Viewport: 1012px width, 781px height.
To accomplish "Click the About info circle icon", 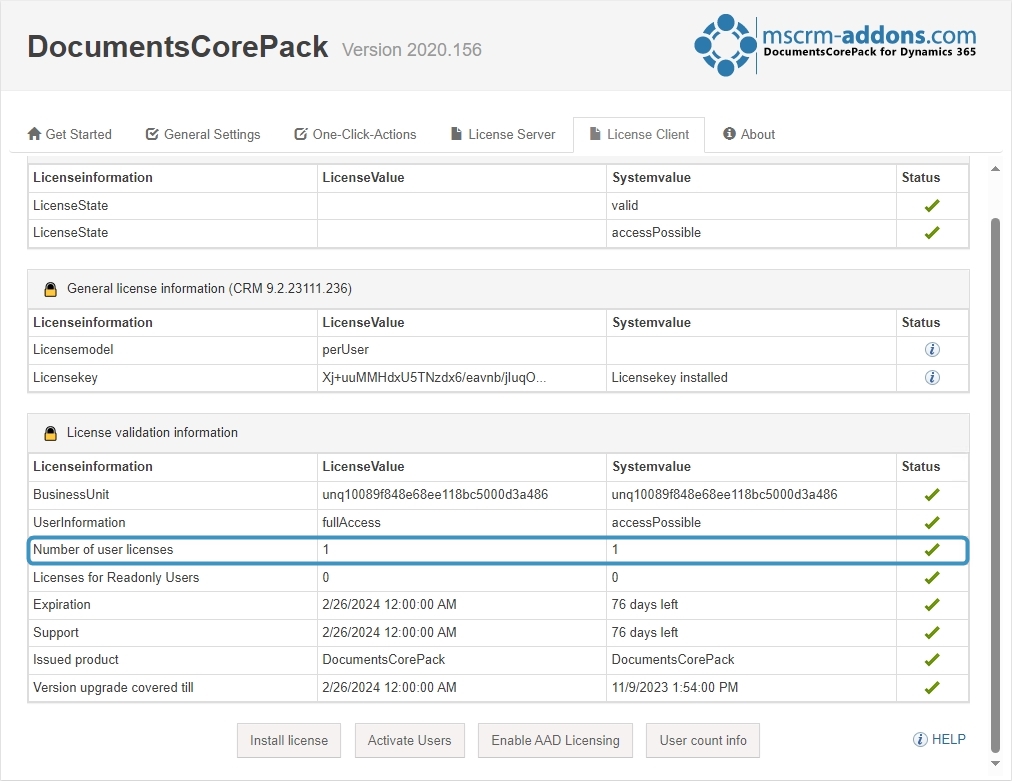I will pos(729,134).
